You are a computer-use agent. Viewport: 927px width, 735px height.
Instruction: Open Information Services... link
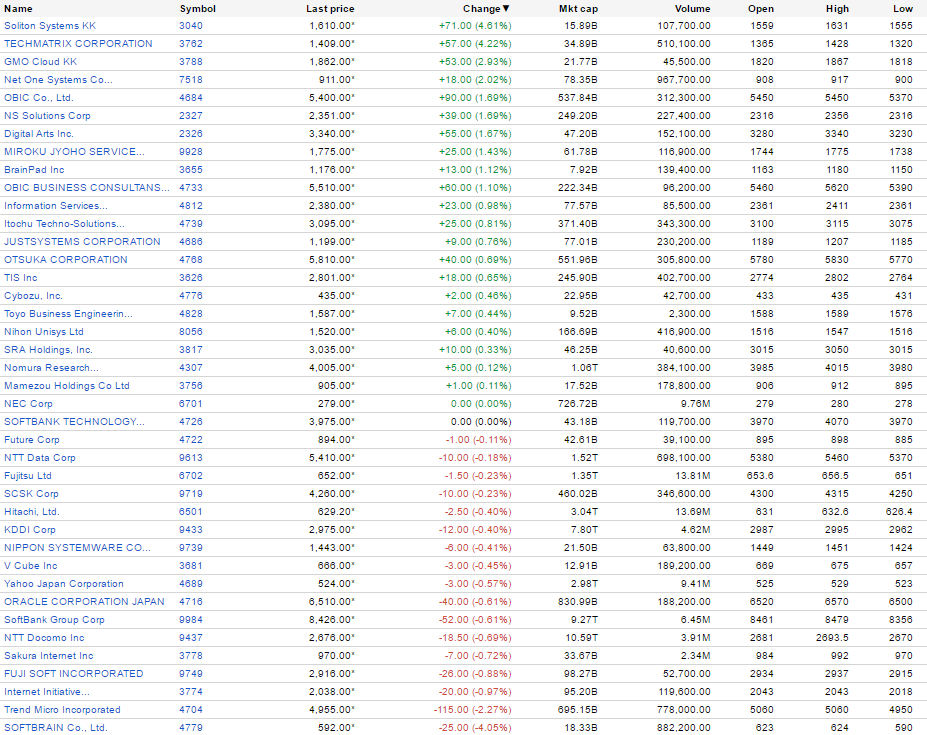56,206
